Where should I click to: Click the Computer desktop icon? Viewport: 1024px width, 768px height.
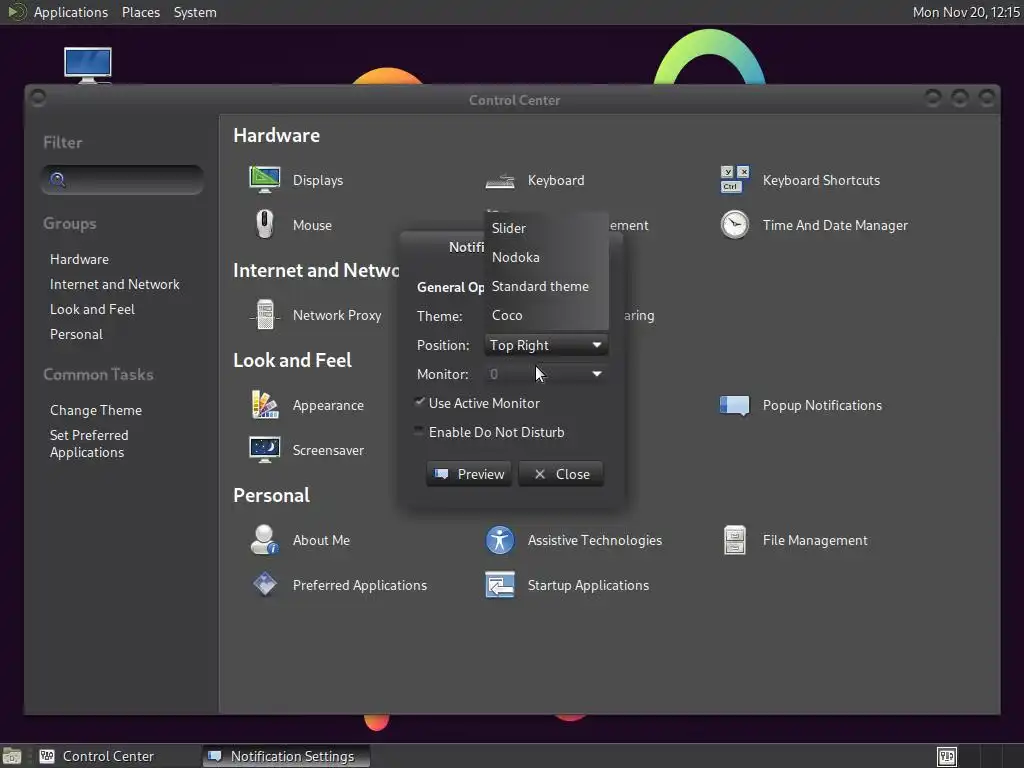pos(88,65)
